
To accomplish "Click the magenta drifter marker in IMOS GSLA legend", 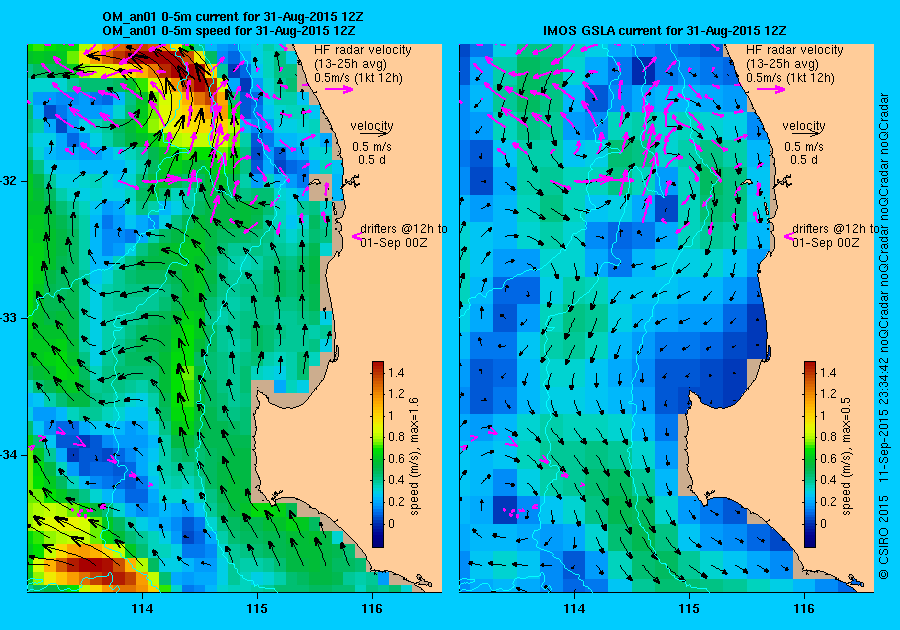I will coord(788,236).
